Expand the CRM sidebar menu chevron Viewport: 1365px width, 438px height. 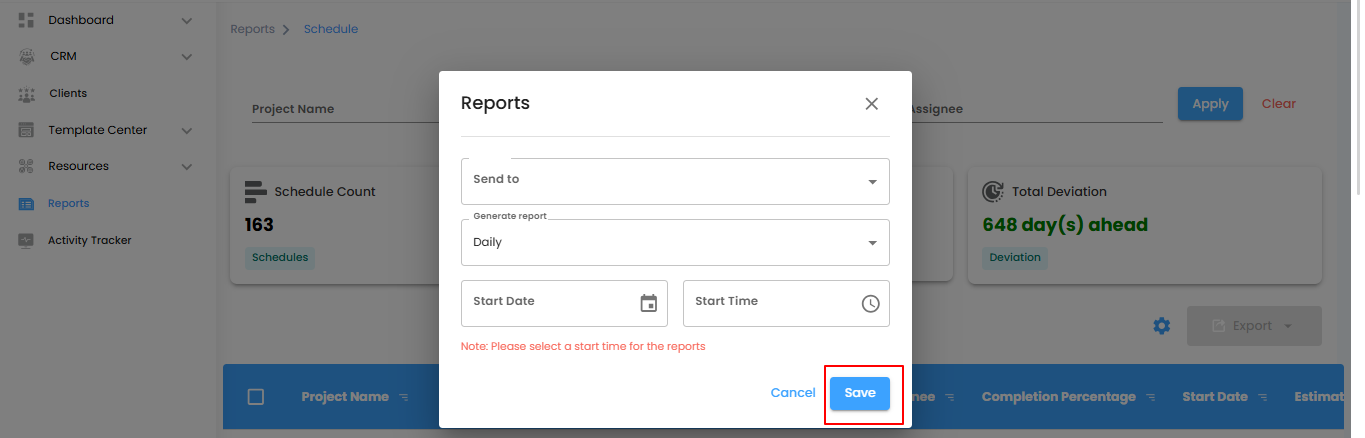coord(186,57)
